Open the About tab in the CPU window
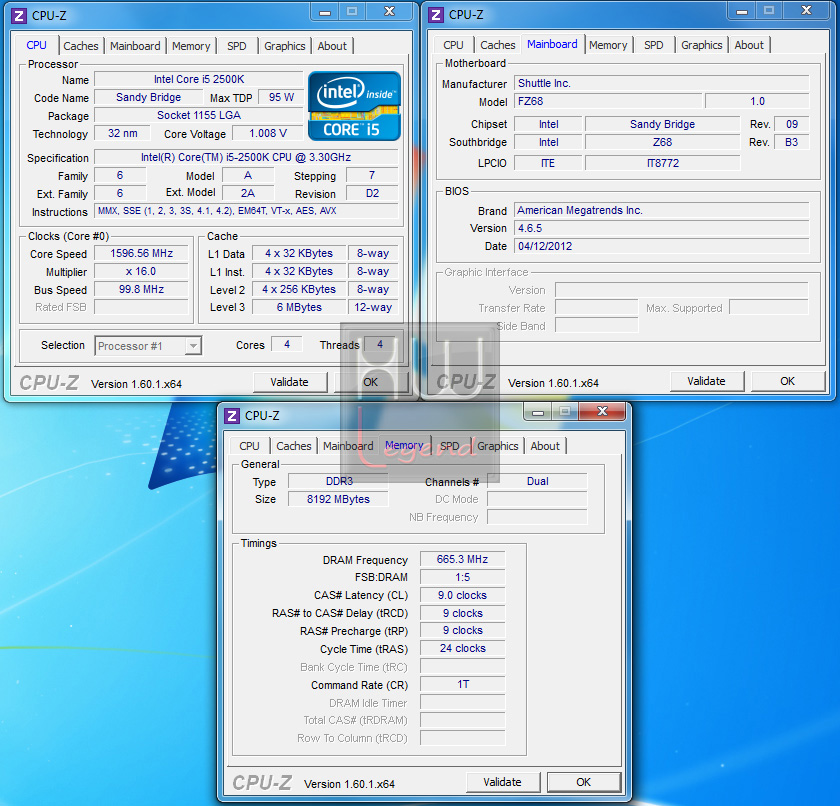 pyautogui.click(x=332, y=46)
